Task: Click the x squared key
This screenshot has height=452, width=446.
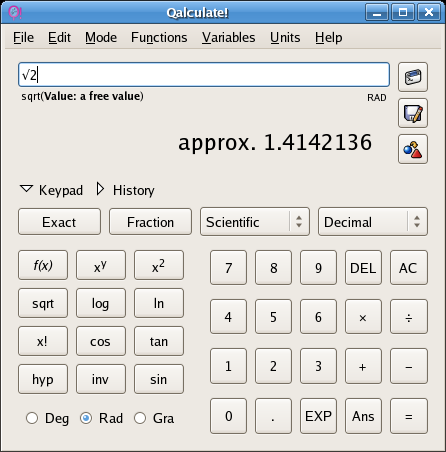Action: [x=159, y=265]
